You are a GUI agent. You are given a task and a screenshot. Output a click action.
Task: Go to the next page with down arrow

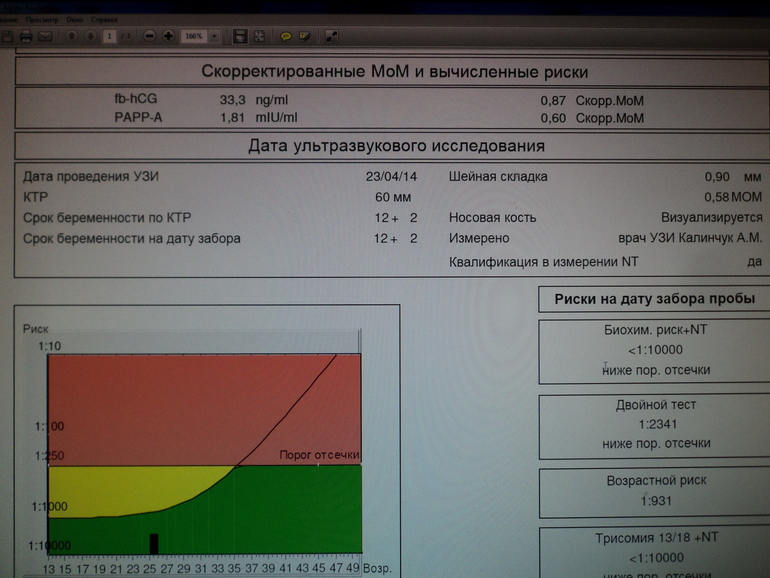click(x=90, y=37)
